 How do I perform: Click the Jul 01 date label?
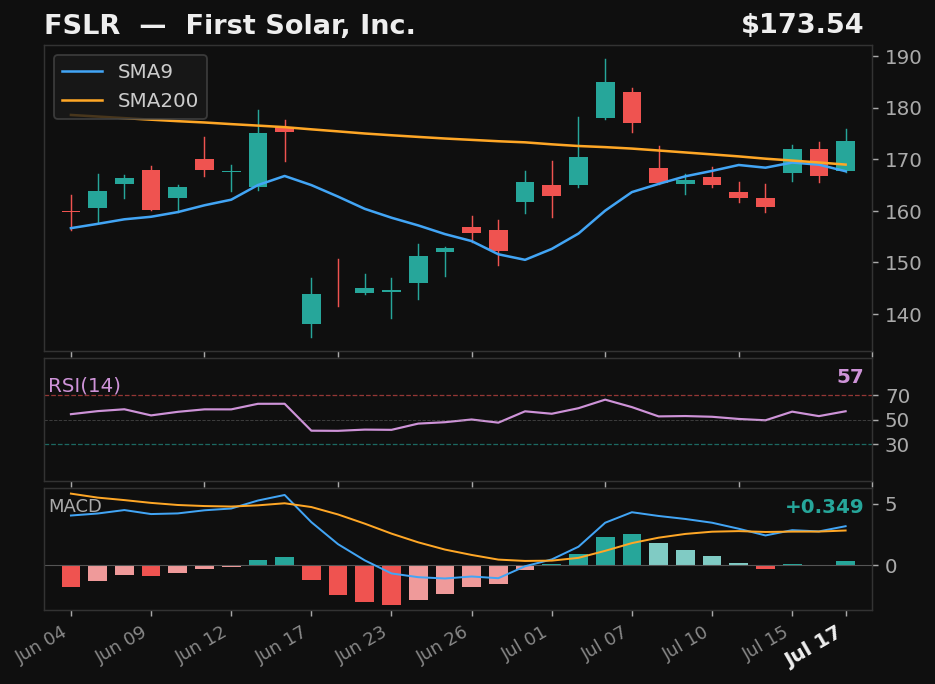[525, 643]
